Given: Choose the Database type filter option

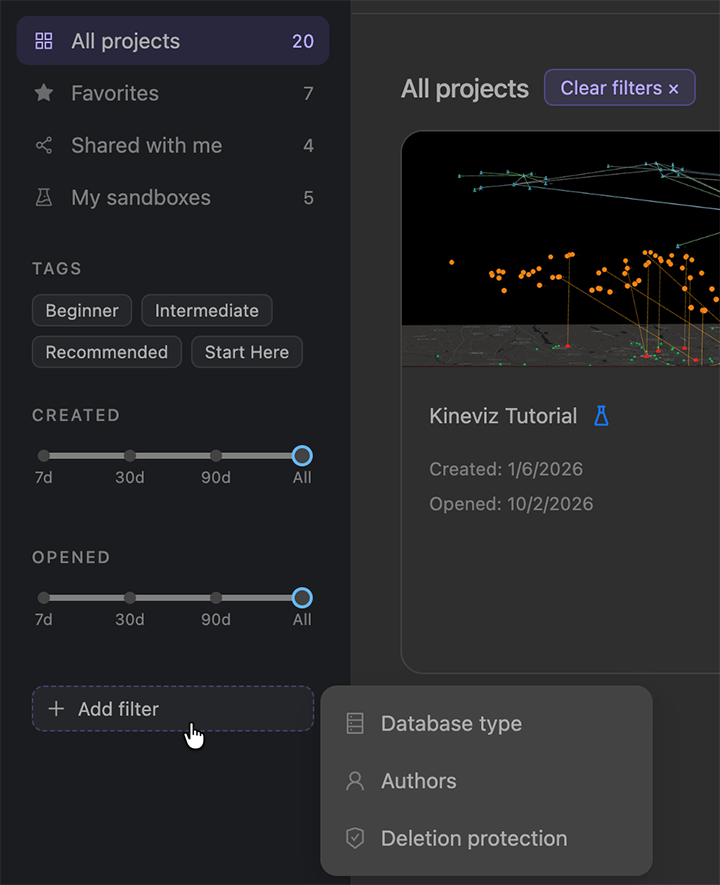Looking at the screenshot, I should (486, 723).
